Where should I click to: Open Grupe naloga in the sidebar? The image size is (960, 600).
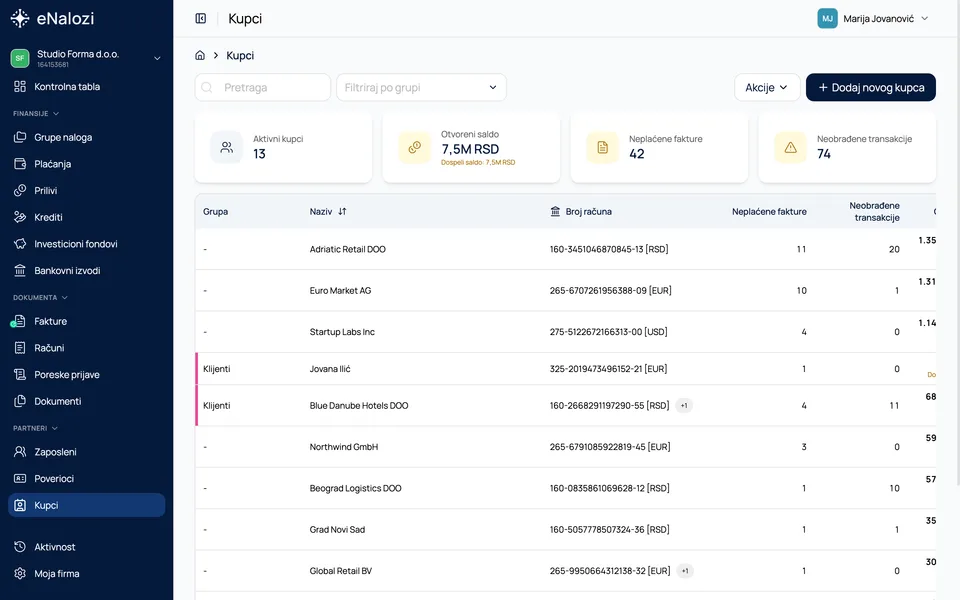coord(86,137)
